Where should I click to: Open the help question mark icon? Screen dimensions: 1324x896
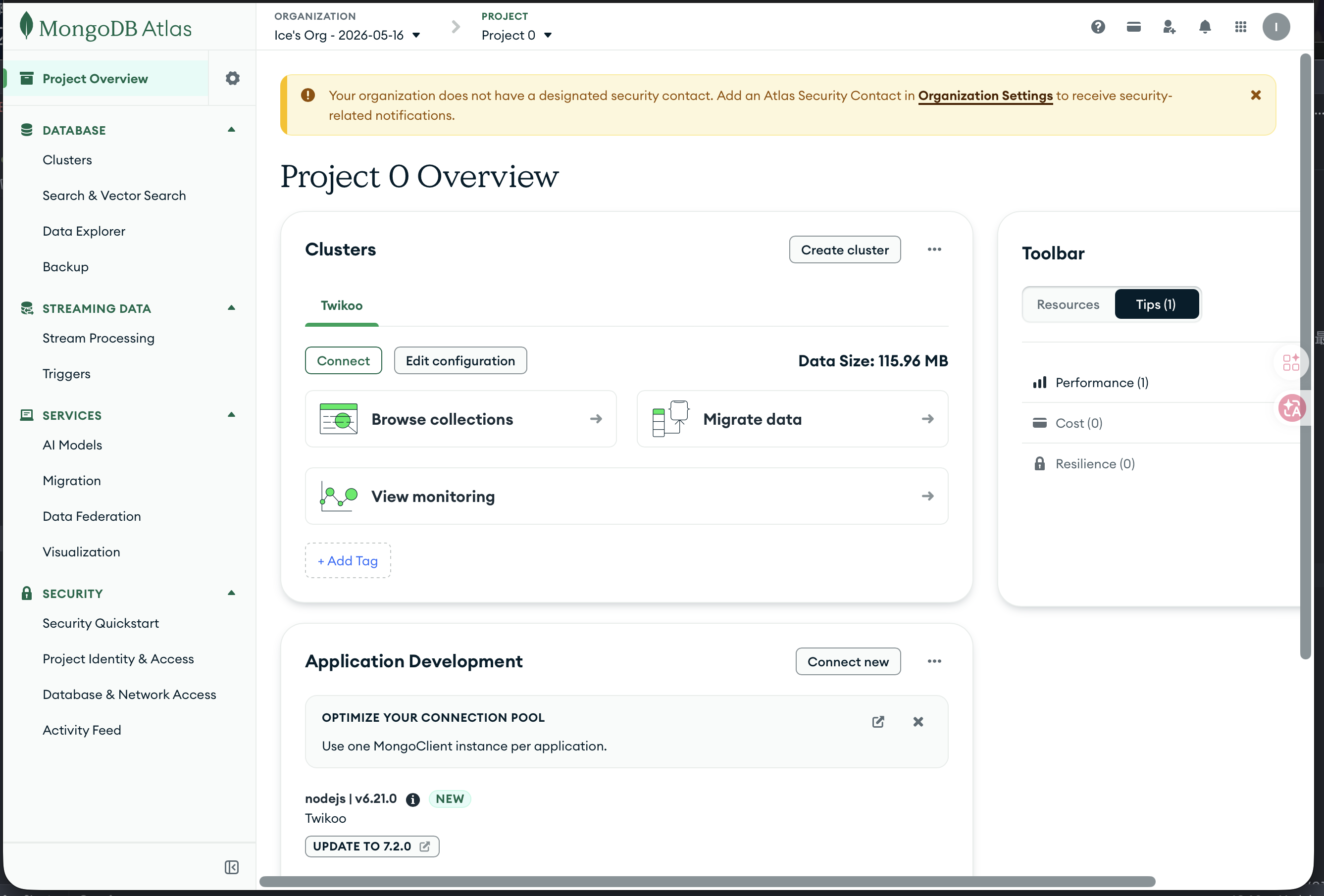(1098, 27)
